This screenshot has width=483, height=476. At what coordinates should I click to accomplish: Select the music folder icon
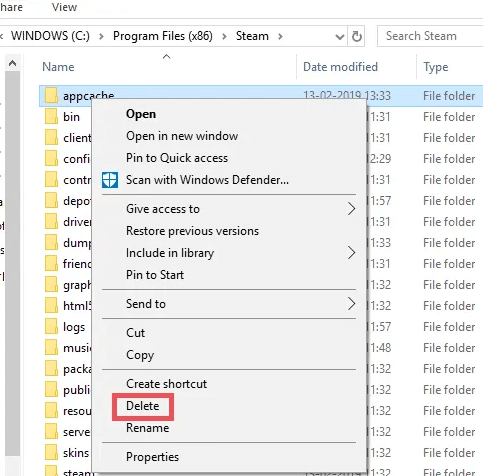51,348
